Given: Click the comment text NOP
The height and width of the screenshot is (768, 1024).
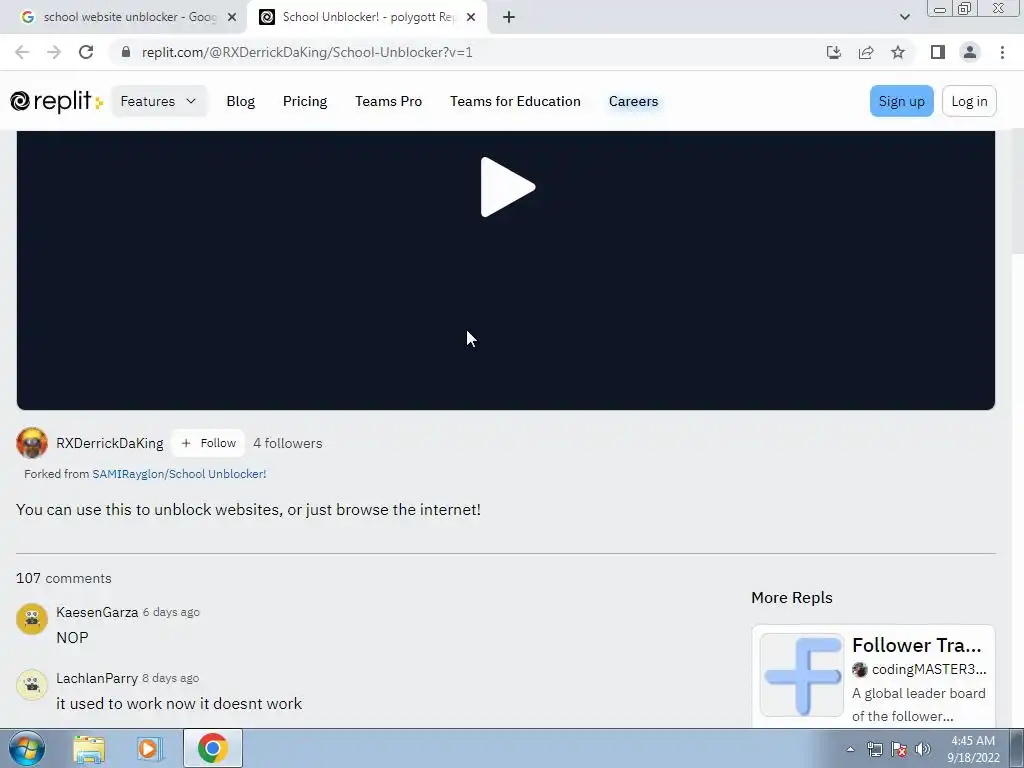Looking at the screenshot, I should pos(72,637).
